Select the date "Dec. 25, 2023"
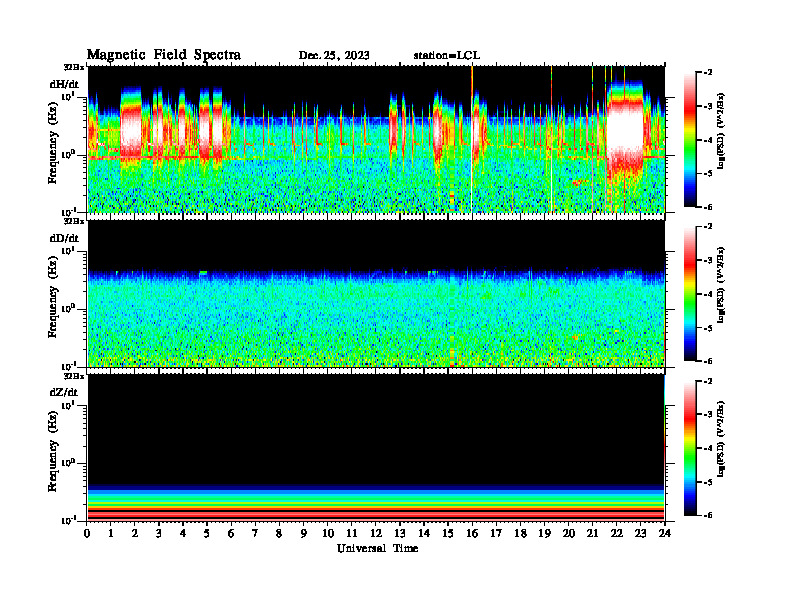This screenshot has width=792, height=612. [x=334, y=56]
